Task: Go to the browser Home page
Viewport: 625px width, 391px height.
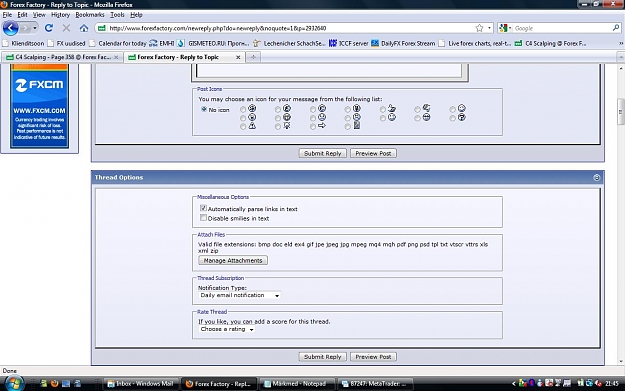Action: (x=84, y=28)
